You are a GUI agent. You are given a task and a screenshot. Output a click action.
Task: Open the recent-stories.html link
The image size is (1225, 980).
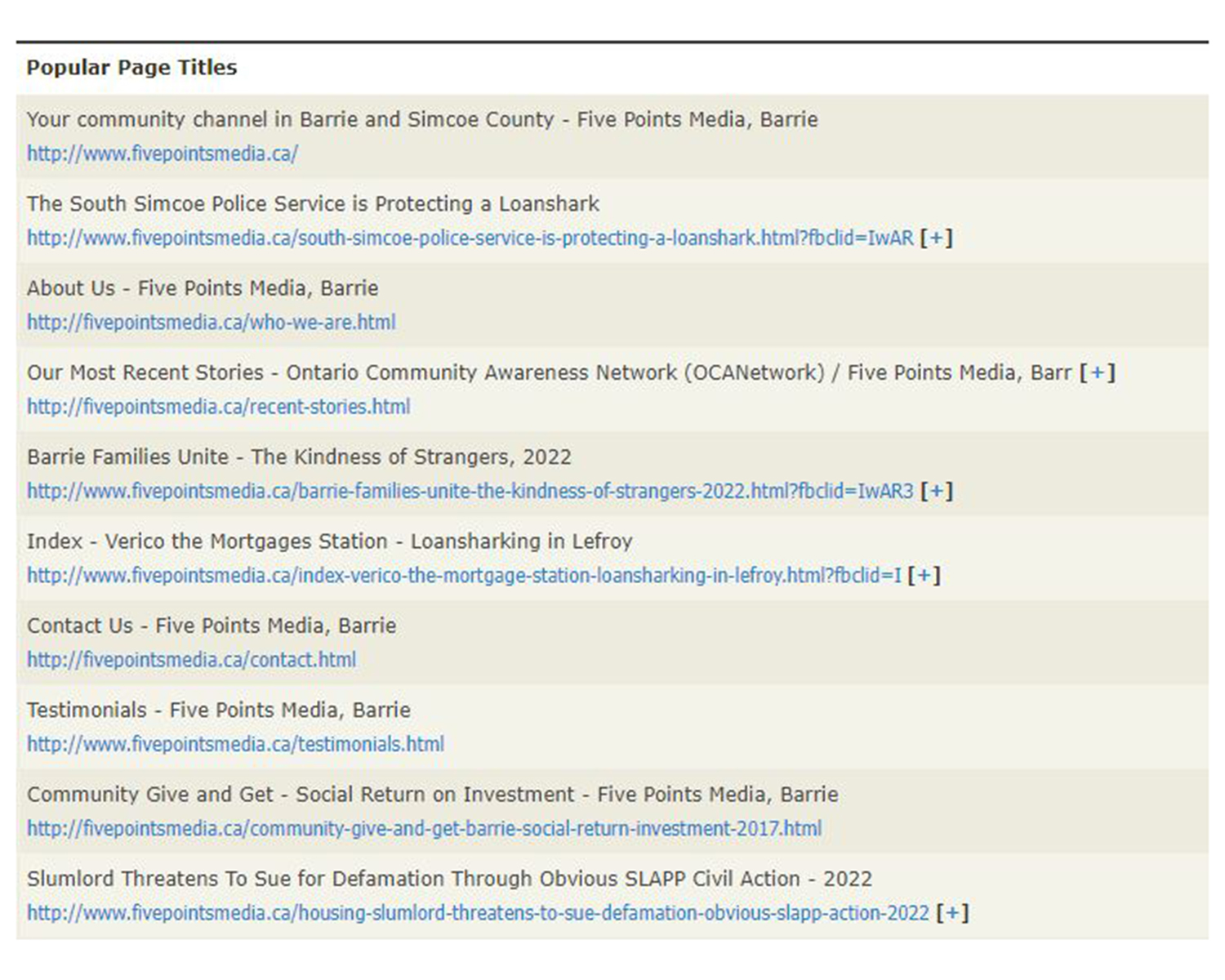pos(219,406)
